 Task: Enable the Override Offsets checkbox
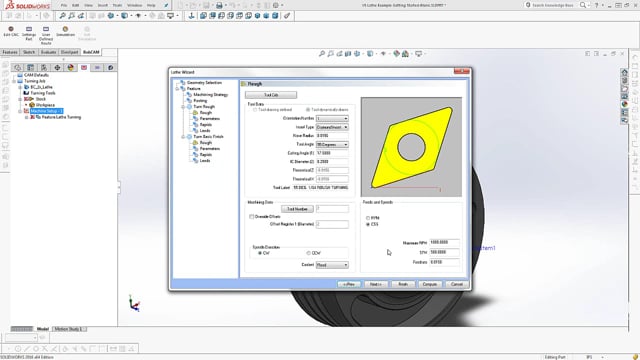251,217
